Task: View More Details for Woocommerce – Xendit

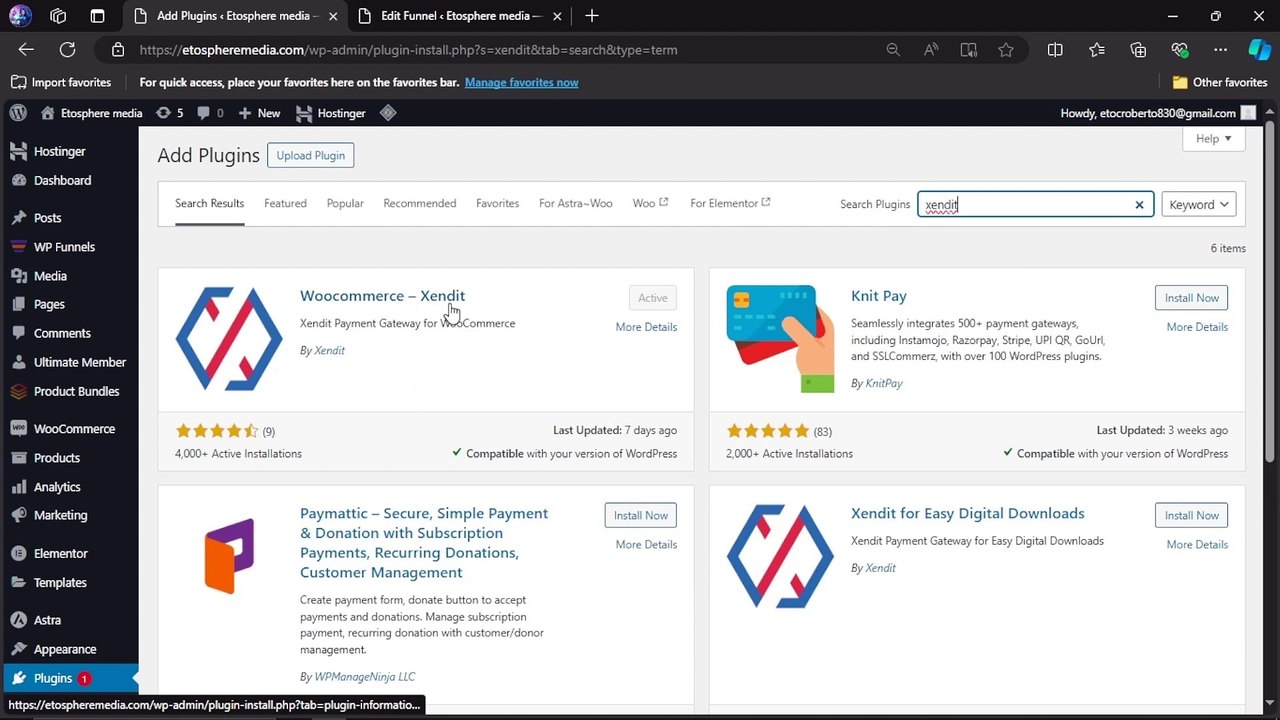Action: coord(646,327)
